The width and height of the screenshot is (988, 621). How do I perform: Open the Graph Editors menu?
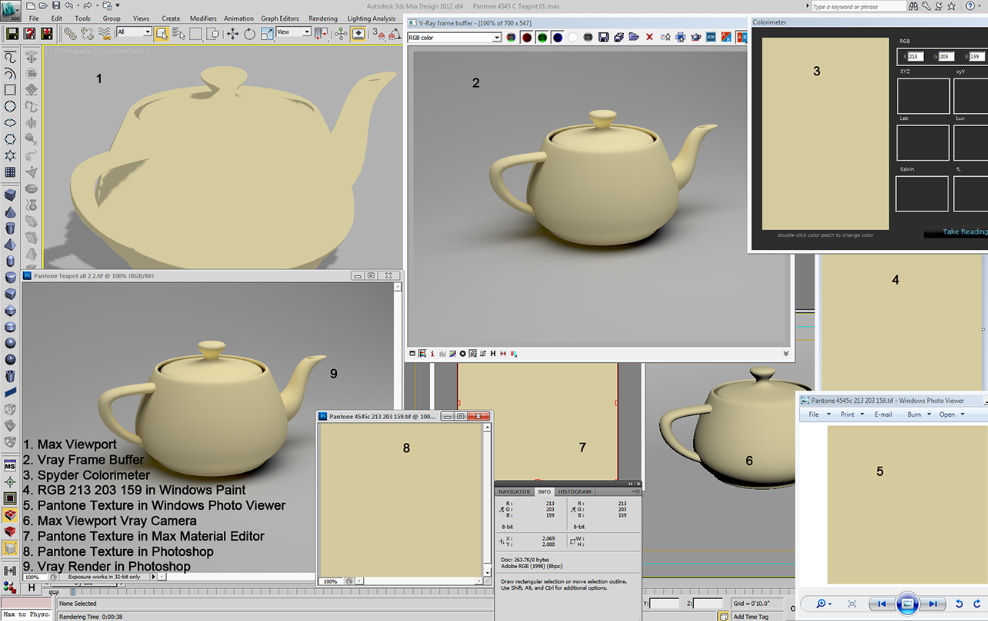pos(280,19)
